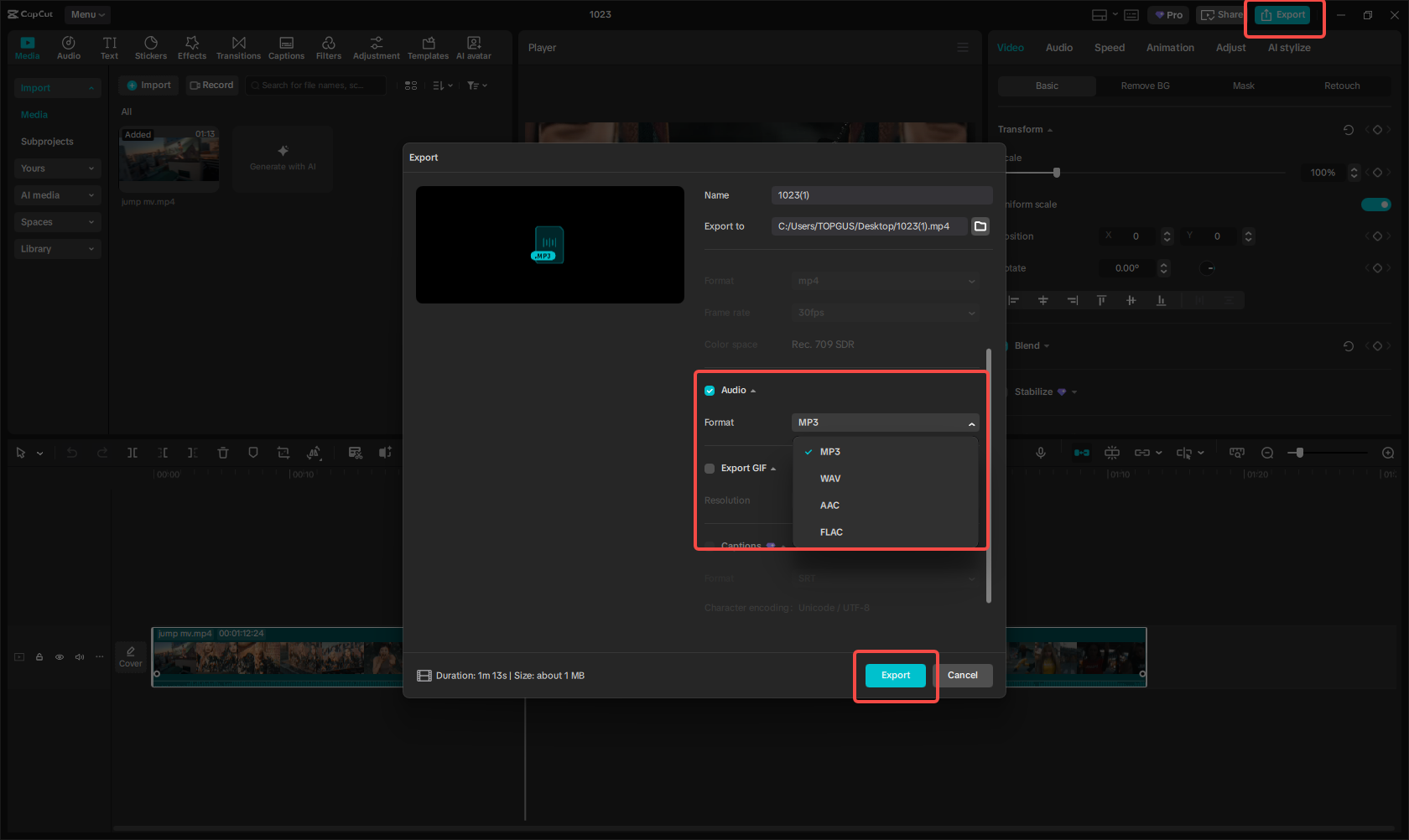Toggle Uniform scale off
The width and height of the screenshot is (1409, 840).
coord(1376,204)
